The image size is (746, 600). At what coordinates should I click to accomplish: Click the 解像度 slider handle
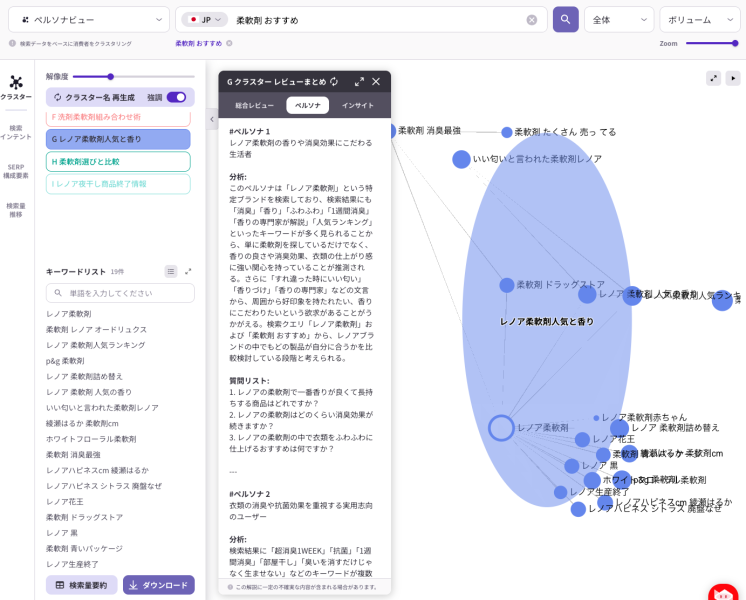click(x=110, y=76)
